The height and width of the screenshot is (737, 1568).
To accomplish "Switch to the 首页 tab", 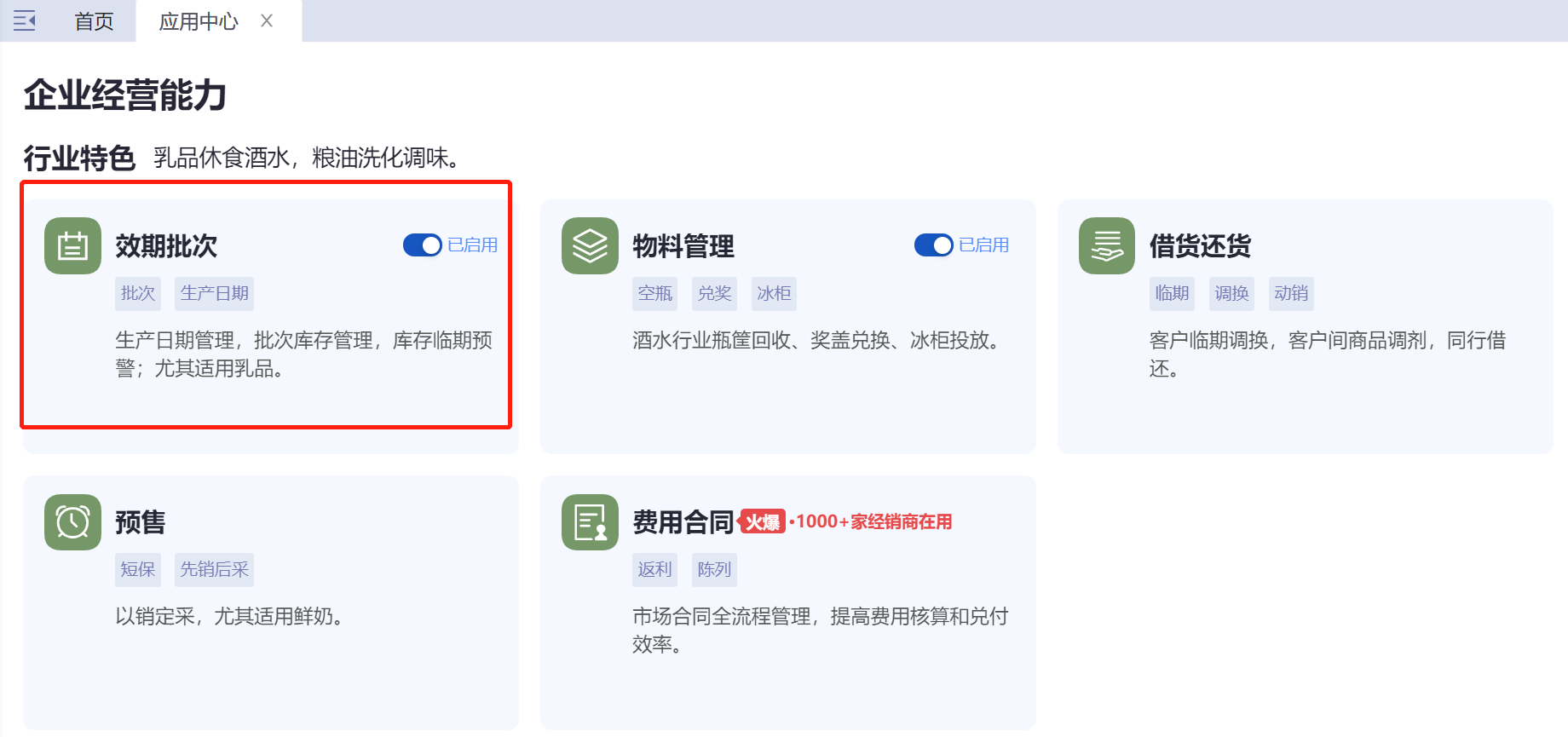I will 94,21.
